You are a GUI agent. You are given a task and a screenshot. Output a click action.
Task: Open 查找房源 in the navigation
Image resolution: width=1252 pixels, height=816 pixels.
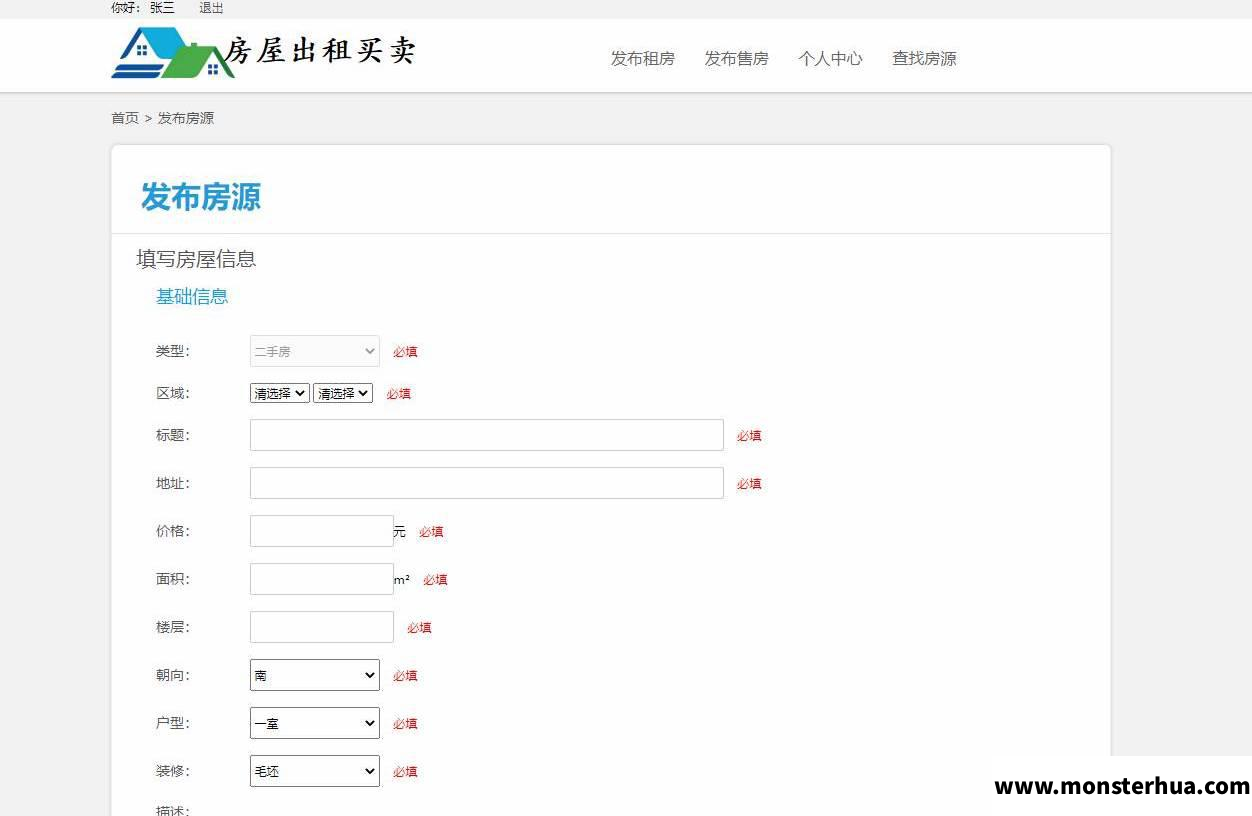pyautogui.click(x=924, y=59)
